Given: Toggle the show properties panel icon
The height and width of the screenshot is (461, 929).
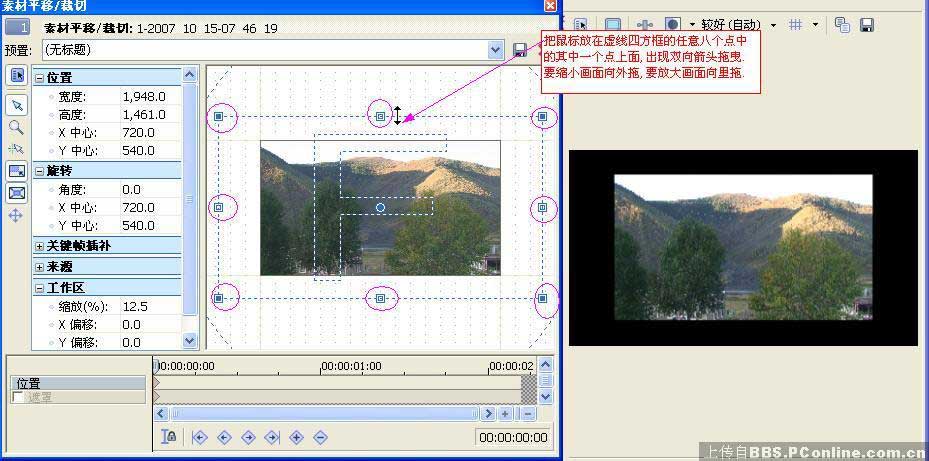Looking at the screenshot, I should coord(17,75).
